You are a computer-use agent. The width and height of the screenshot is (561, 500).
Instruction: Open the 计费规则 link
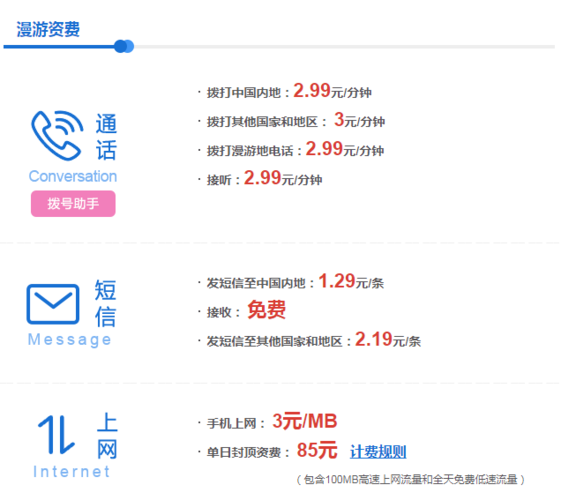378,452
